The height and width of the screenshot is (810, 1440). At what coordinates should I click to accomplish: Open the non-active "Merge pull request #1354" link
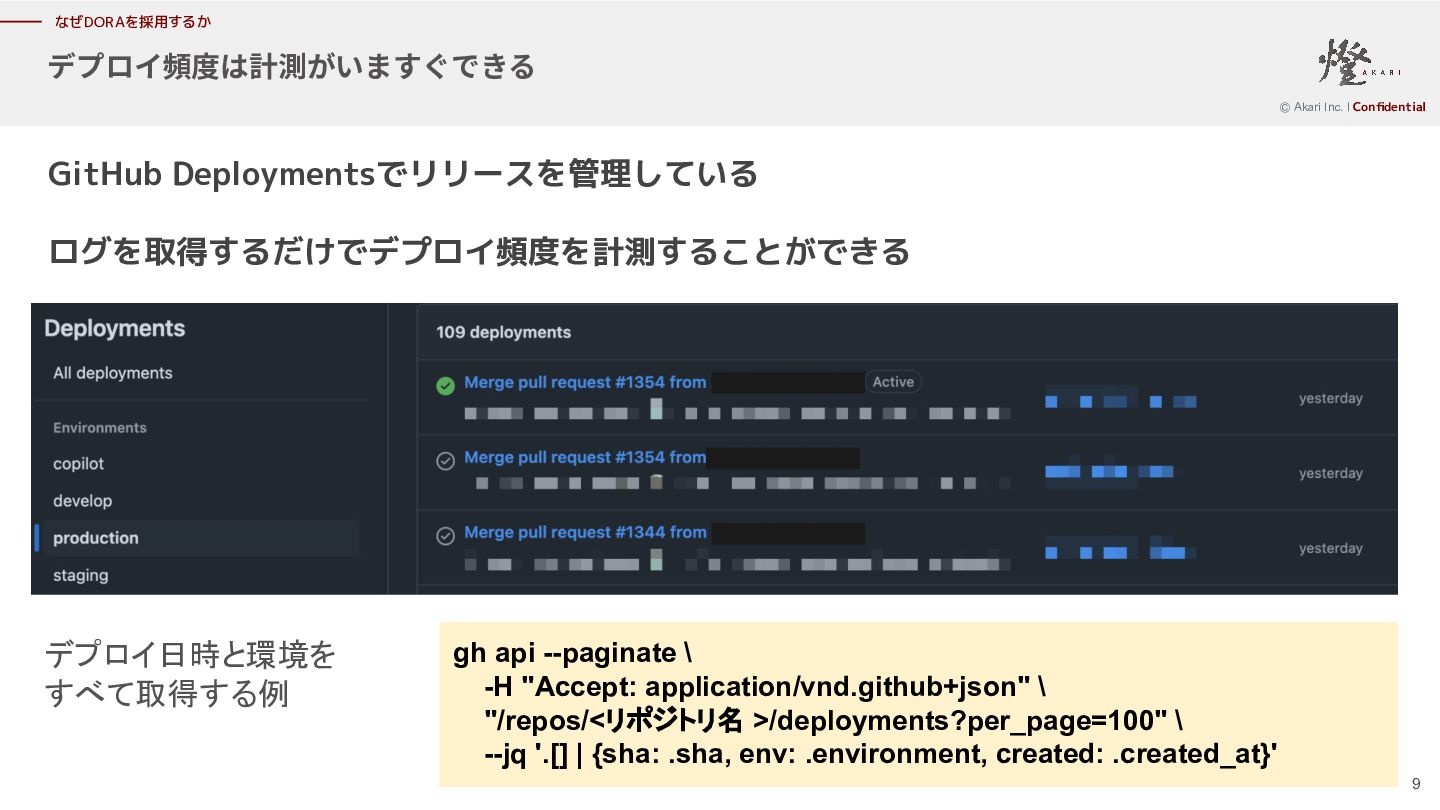[585, 457]
